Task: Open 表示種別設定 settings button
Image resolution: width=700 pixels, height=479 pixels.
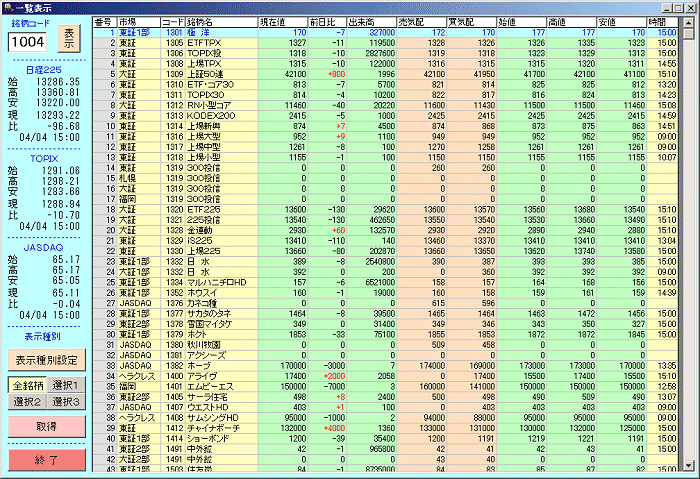Action: pos(46,360)
